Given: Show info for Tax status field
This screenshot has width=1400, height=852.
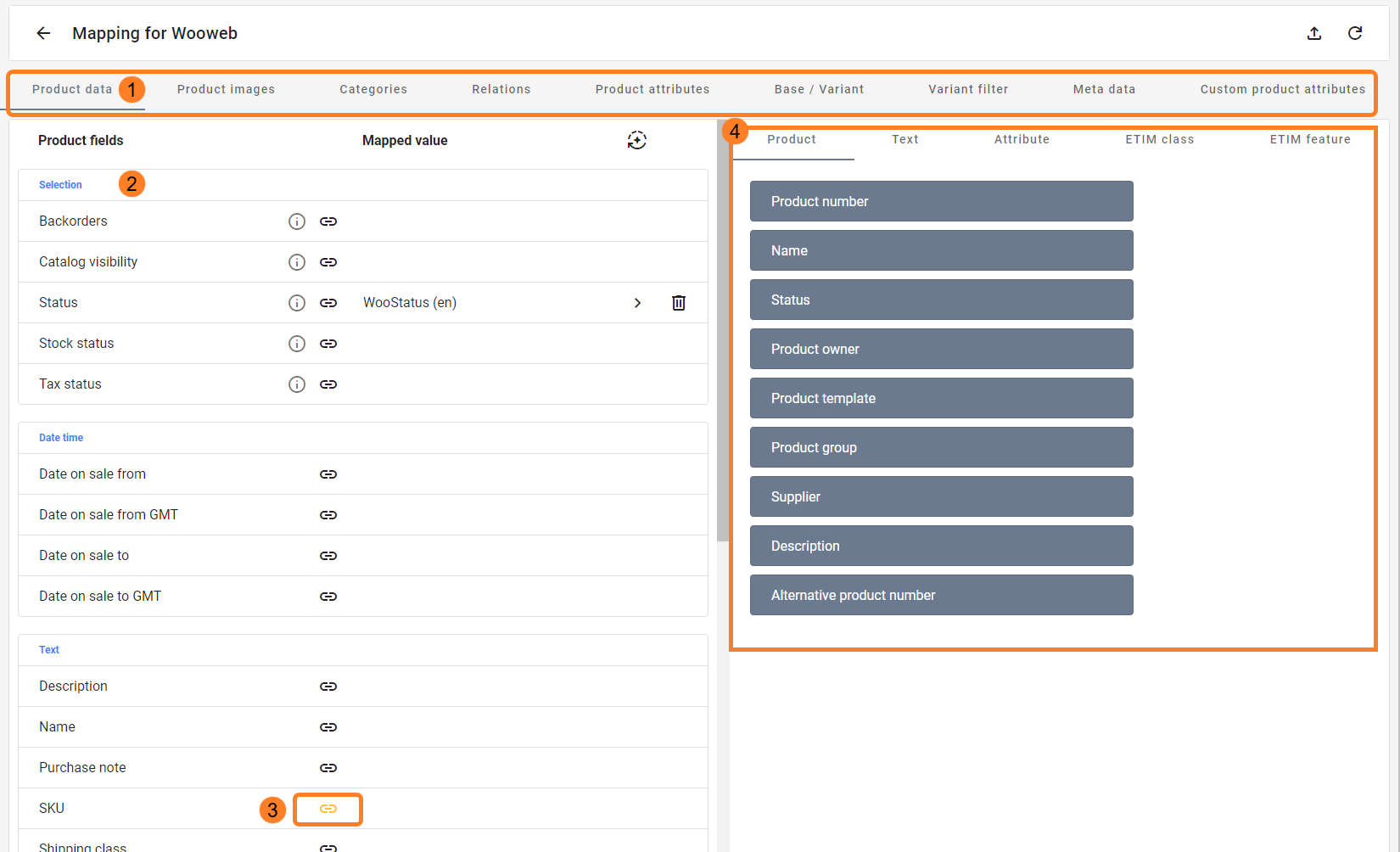Looking at the screenshot, I should pos(297,384).
